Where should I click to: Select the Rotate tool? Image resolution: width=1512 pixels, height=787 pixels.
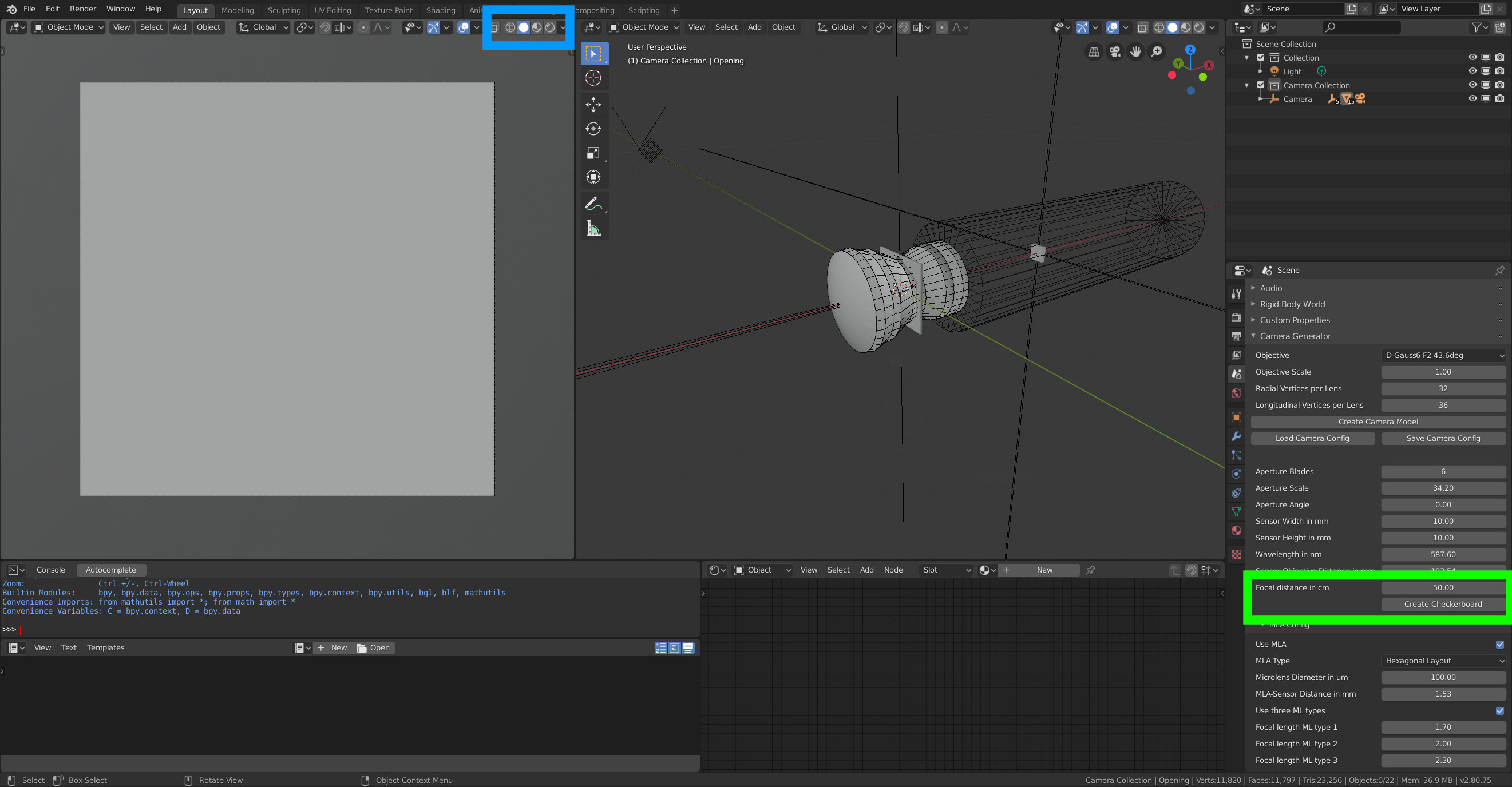point(593,129)
